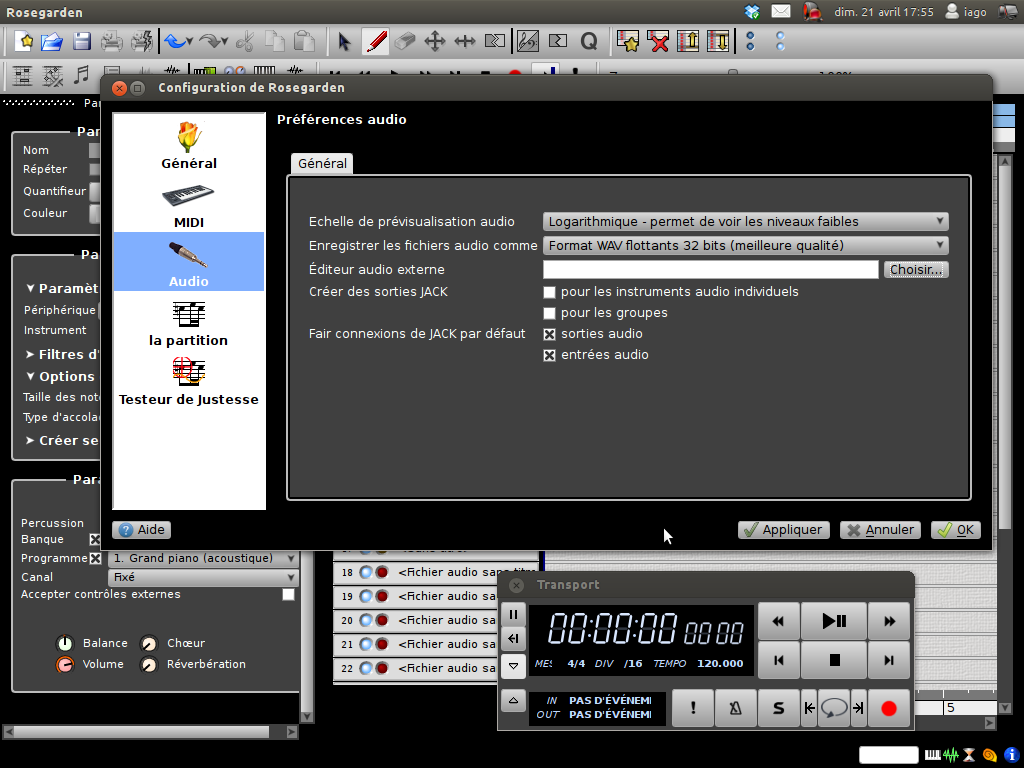The image size is (1024, 768).
Task: Select the move tool with four arrows
Action: click(434, 42)
